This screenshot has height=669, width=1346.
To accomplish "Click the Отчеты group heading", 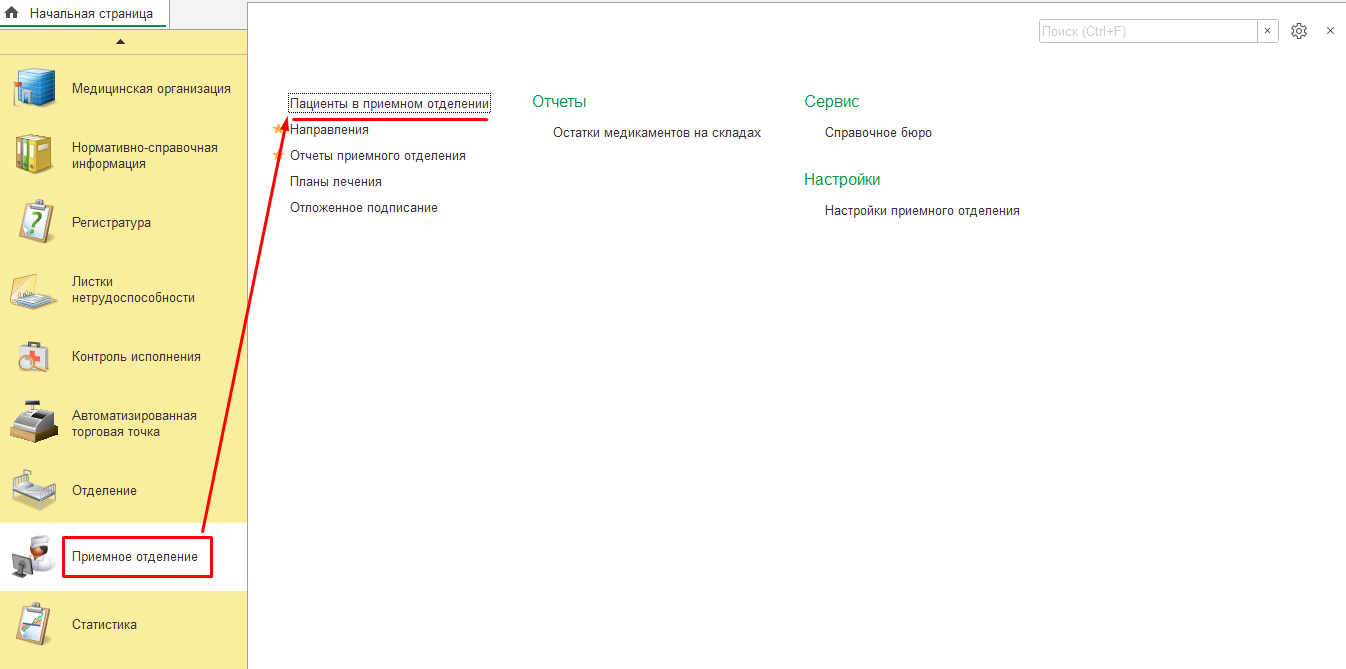I will coord(559,101).
